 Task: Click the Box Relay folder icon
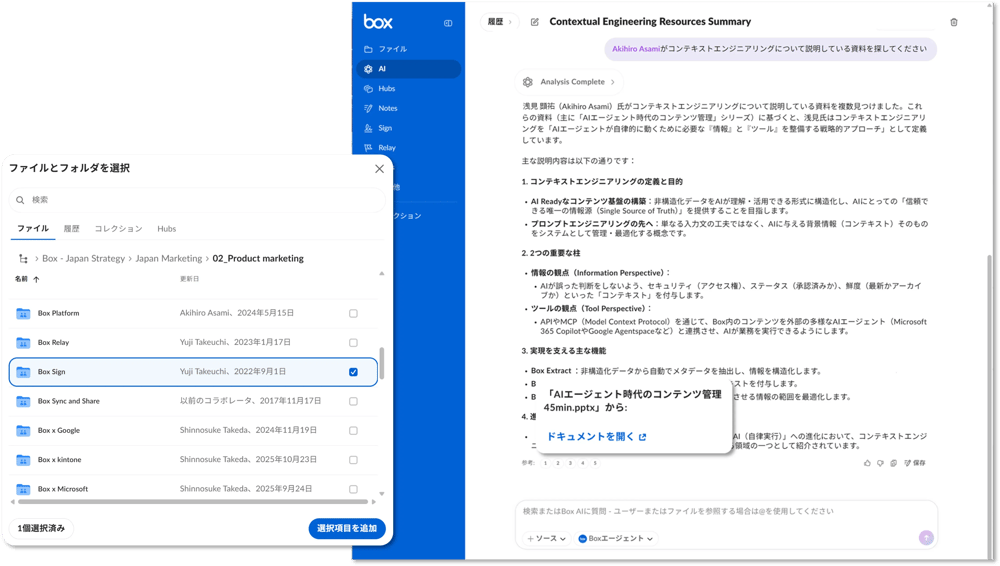(24, 343)
